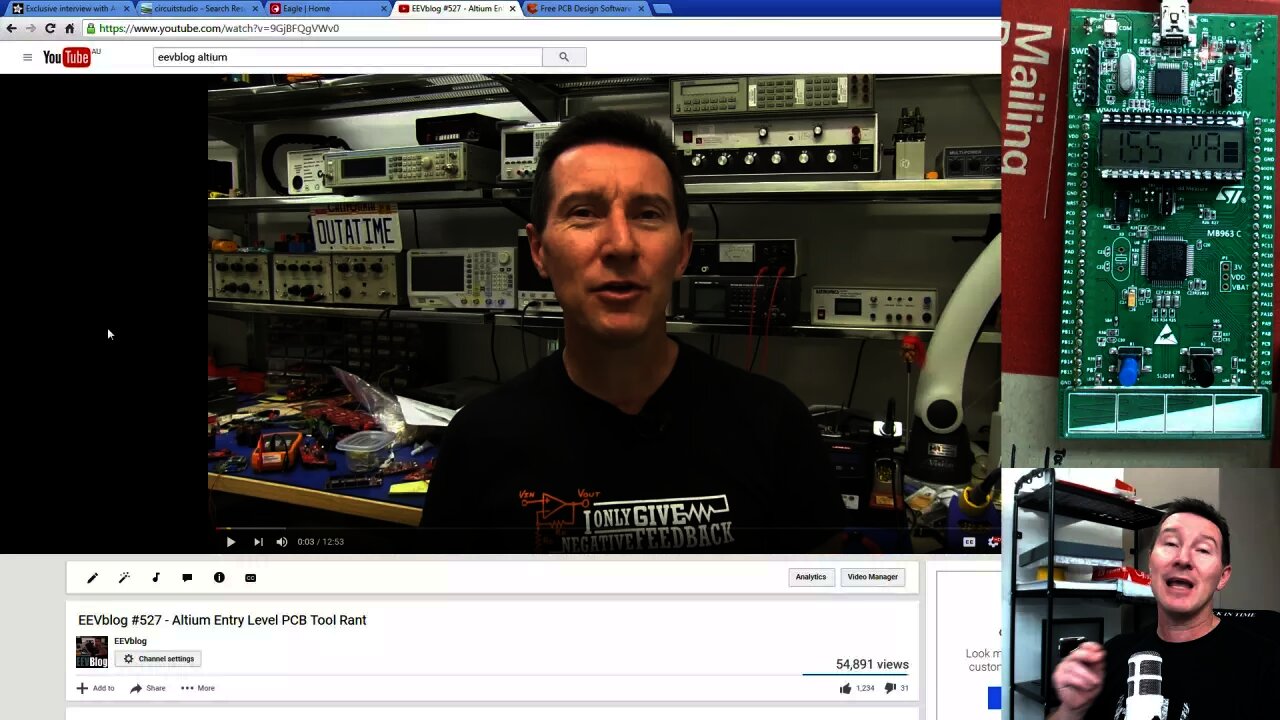Close the 'circuitstudio' tab

(256, 8)
